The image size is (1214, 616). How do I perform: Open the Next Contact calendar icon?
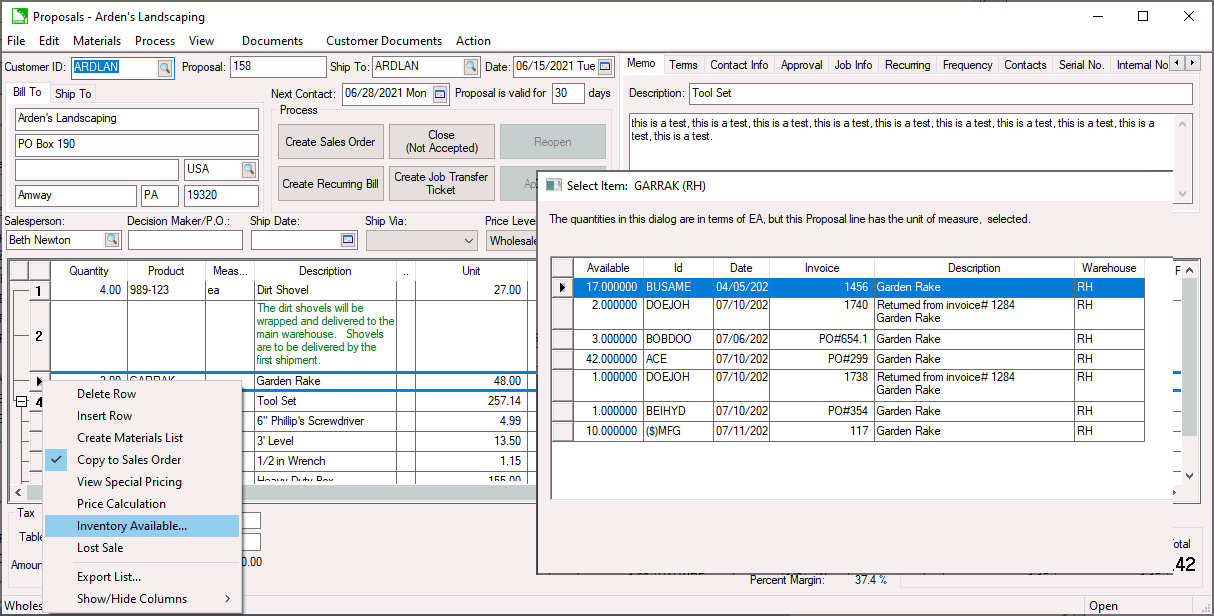click(x=440, y=94)
